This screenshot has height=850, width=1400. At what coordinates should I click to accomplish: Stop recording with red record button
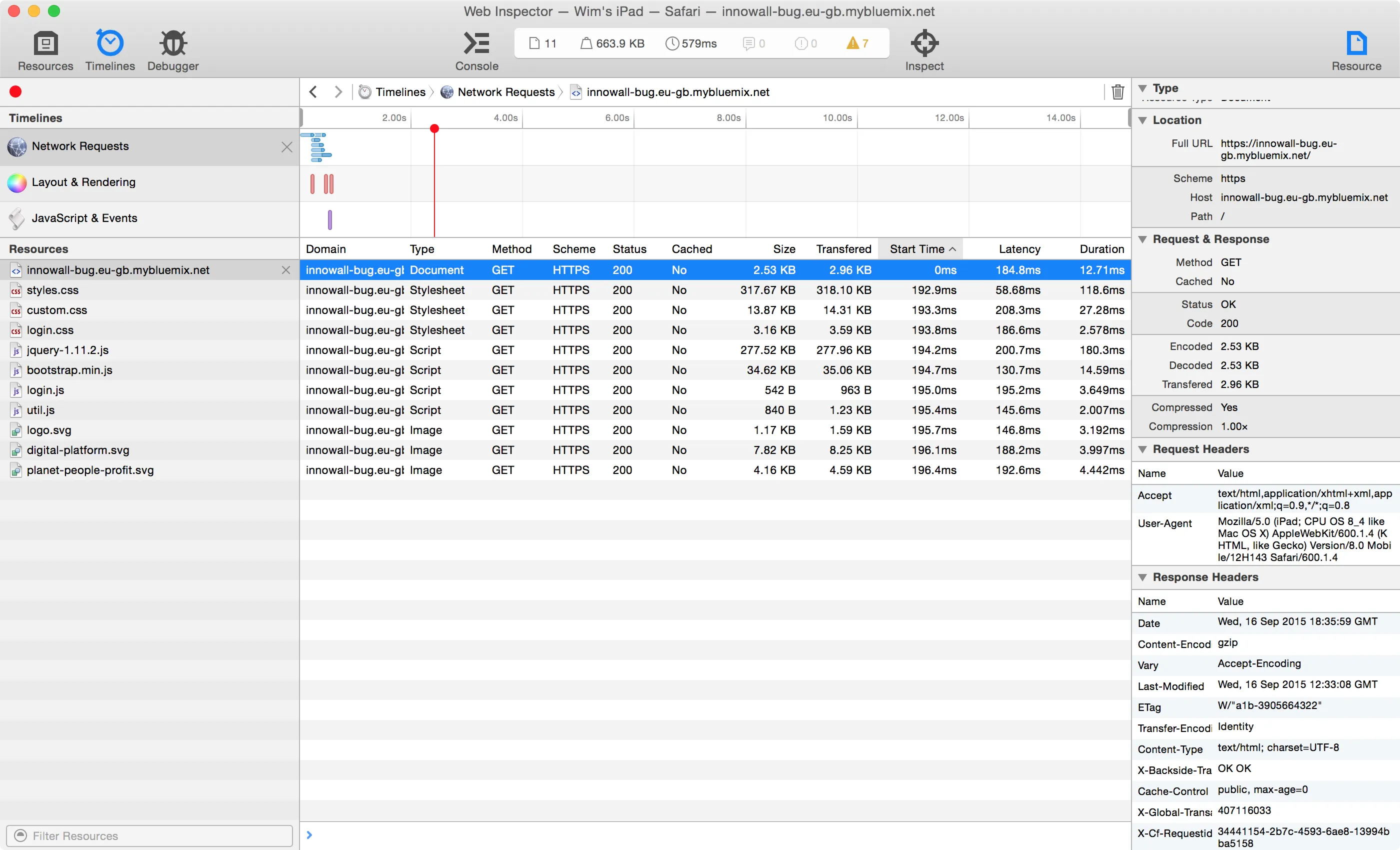tap(16, 92)
